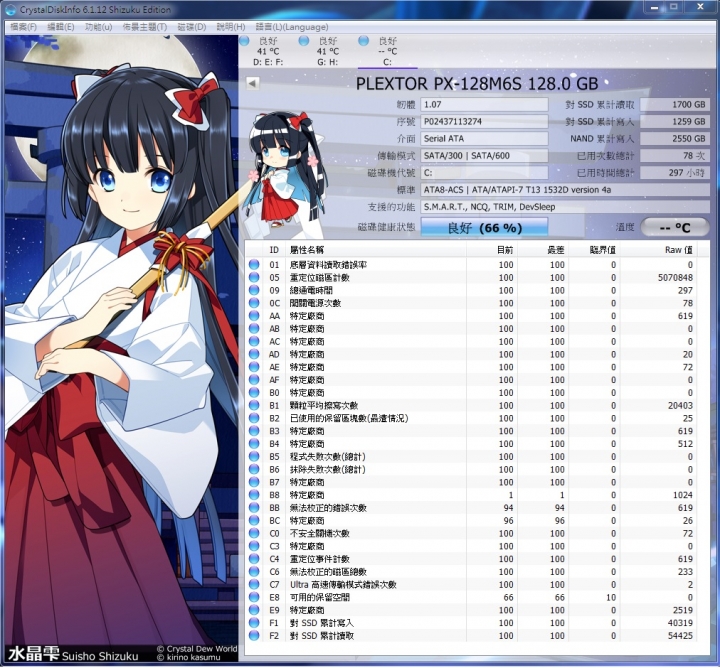Click the 目前 column header
This screenshot has height=668, width=720.
(x=492, y=250)
